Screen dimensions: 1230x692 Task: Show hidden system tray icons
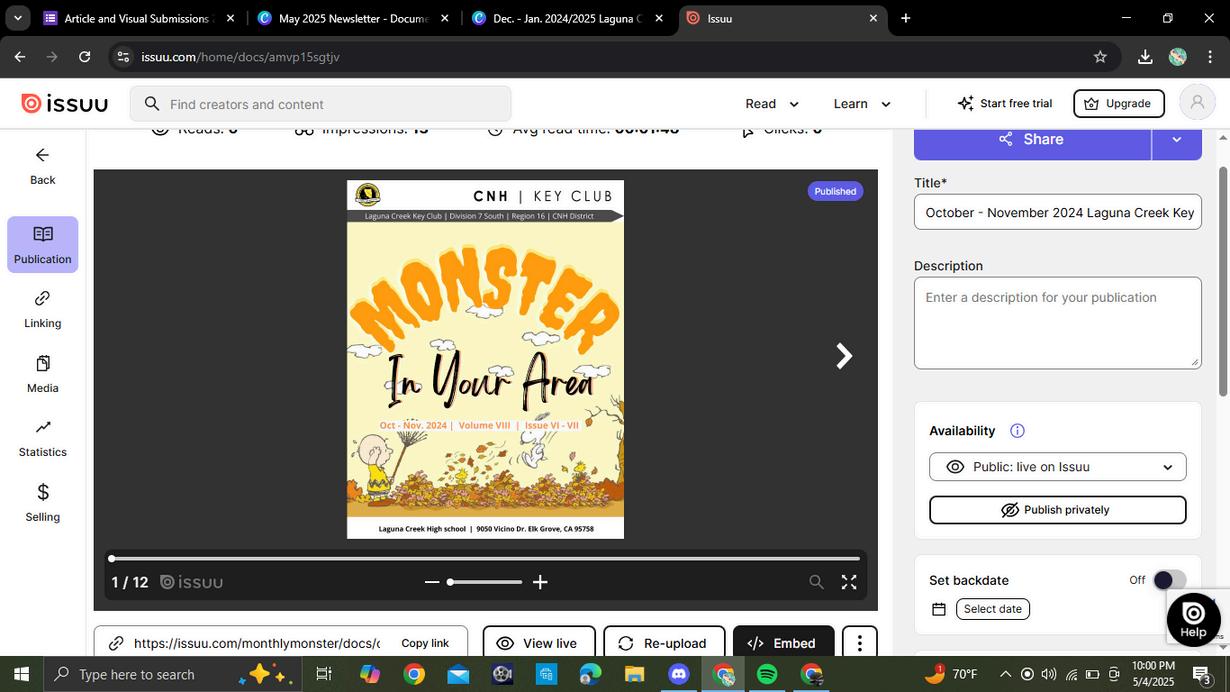point(1005,674)
